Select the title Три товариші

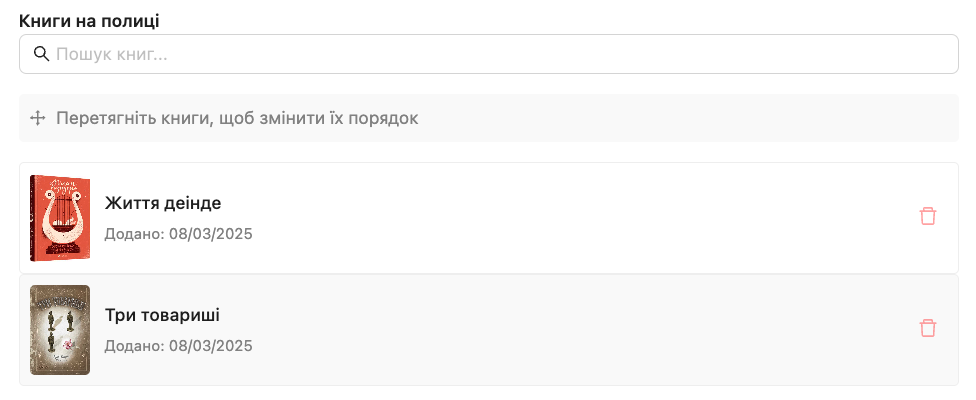pyautogui.click(x=162, y=315)
